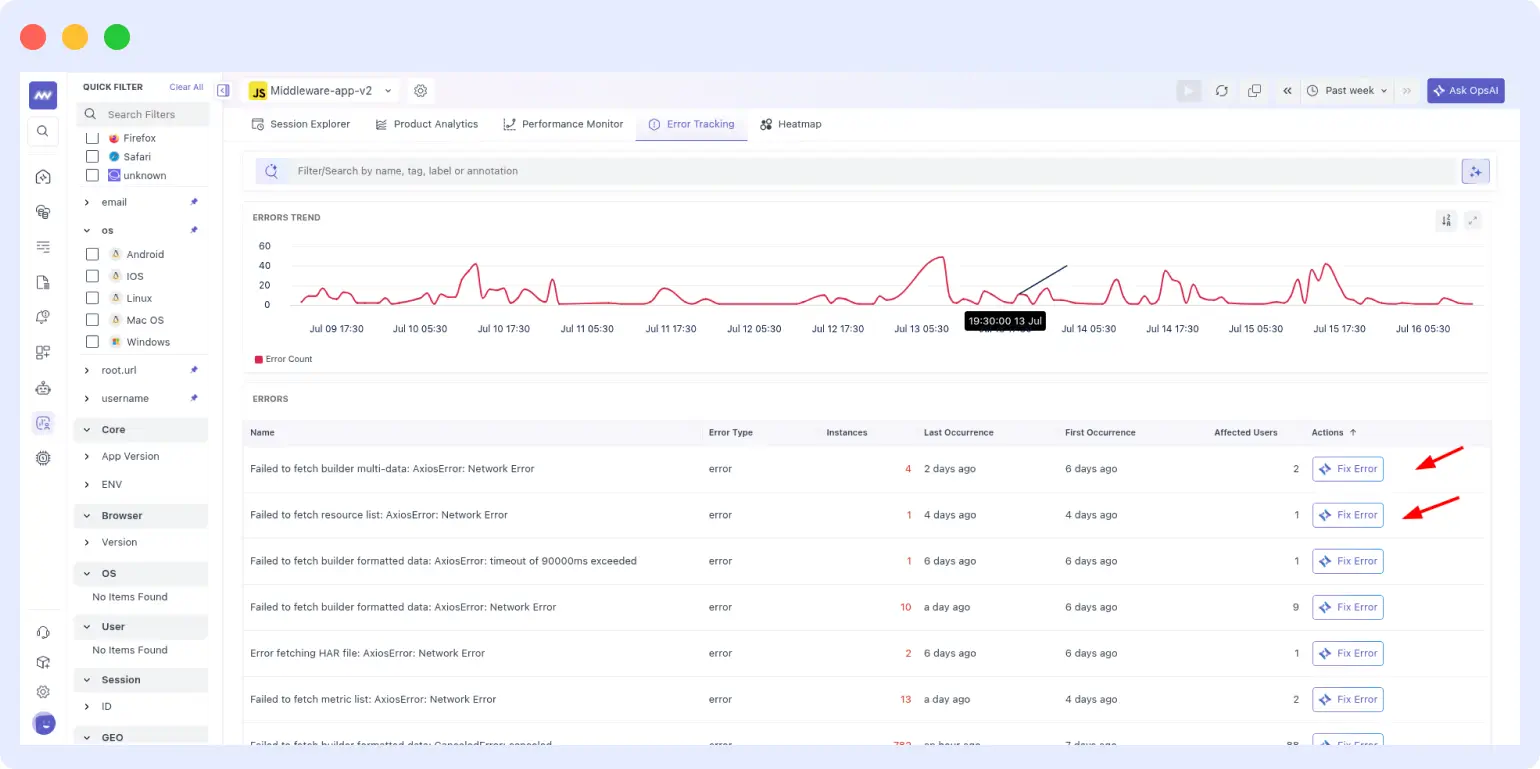Open application settings gear next to Middleware-app-v2
The width and height of the screenshot is (1540, 769).
point(421,90)
